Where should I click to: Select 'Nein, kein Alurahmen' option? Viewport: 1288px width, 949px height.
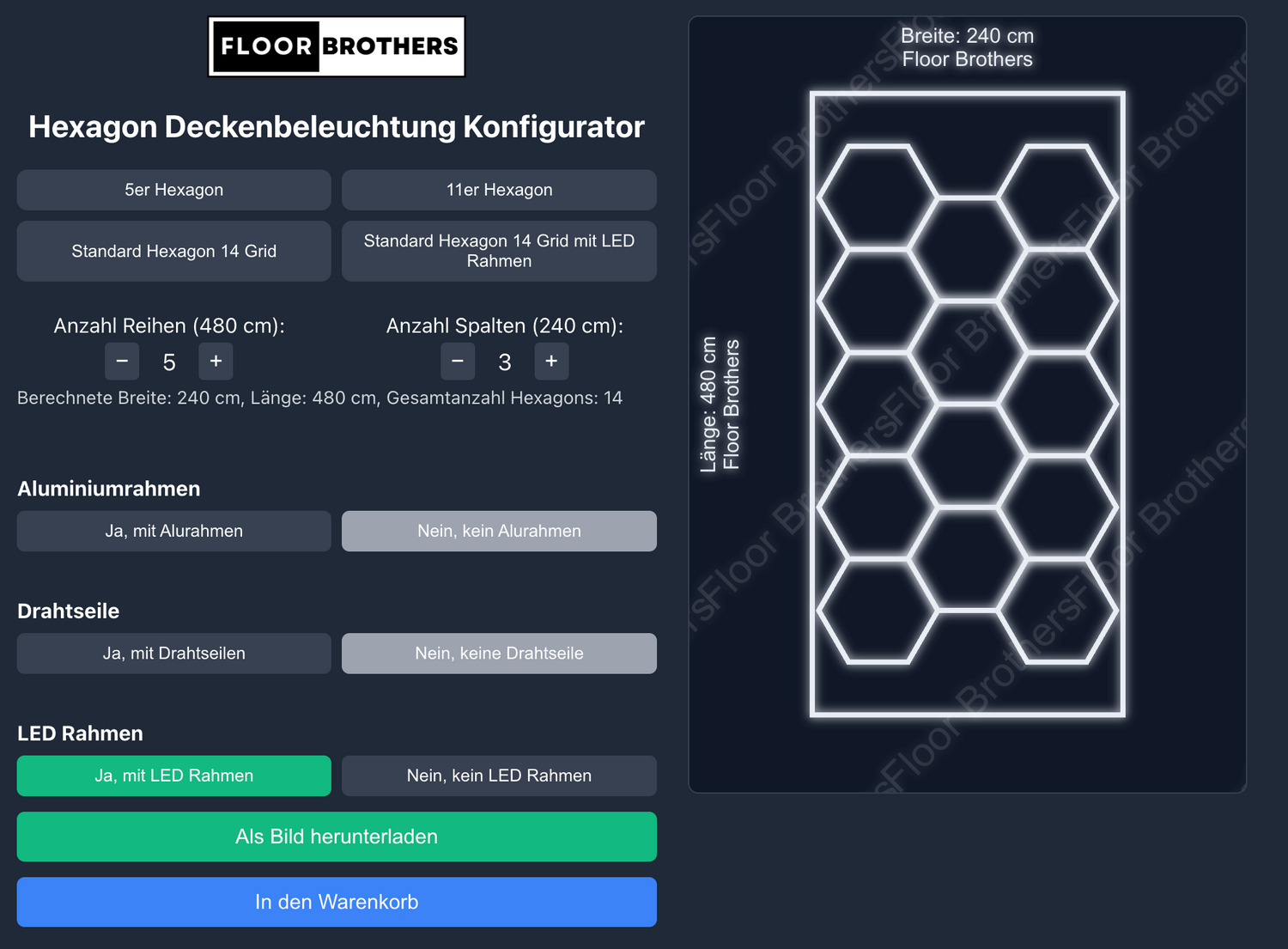pyautogui.click(x=499, y=531)
